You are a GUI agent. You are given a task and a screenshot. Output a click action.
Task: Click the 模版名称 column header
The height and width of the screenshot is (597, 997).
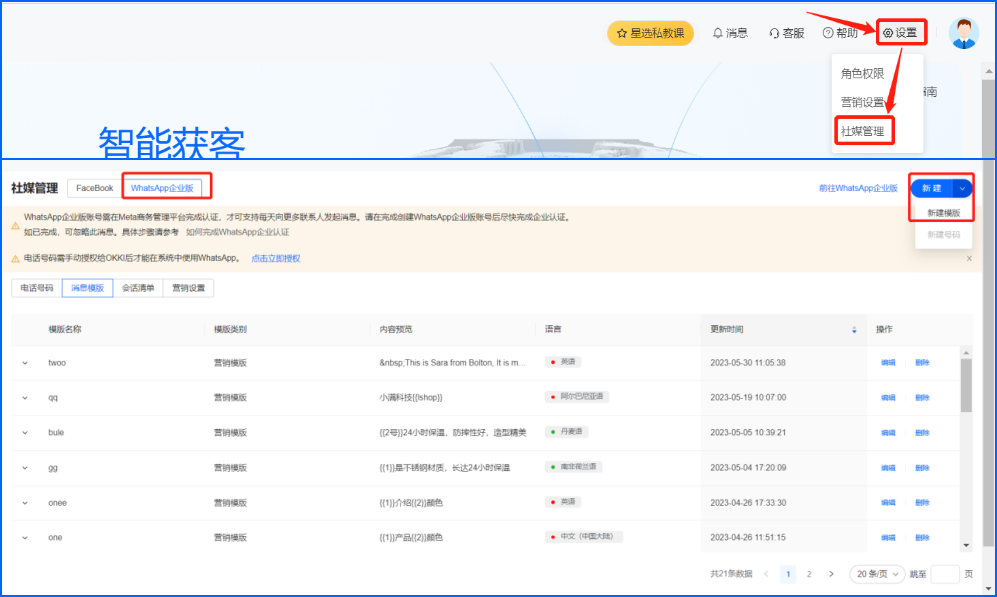(65, 329)
